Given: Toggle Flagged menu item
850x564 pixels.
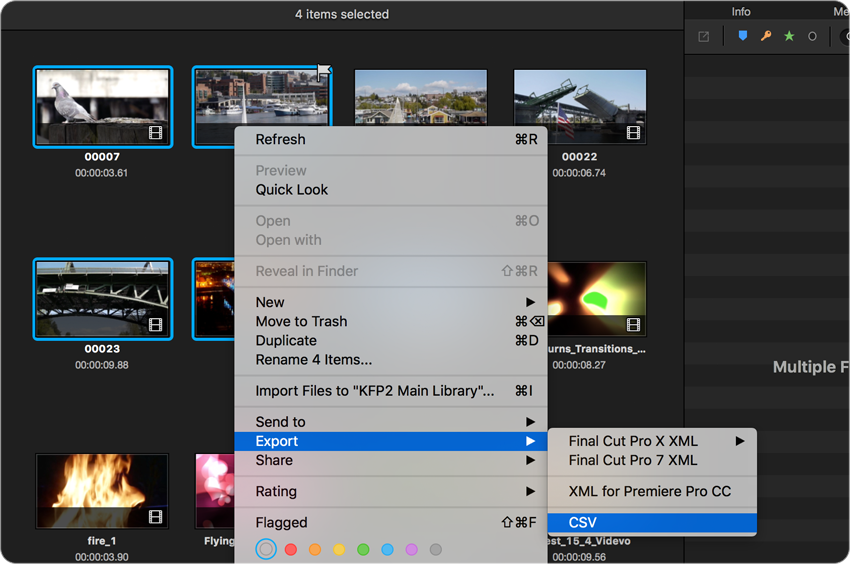Looking at the screenshot, I should (x=391, y=523).
